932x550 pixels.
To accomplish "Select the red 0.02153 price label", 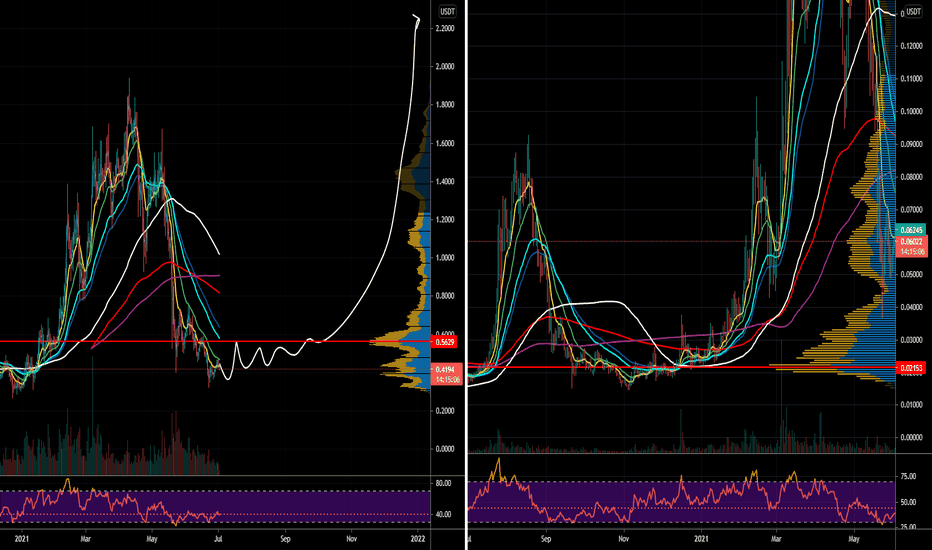I will (x=911, y=368).
